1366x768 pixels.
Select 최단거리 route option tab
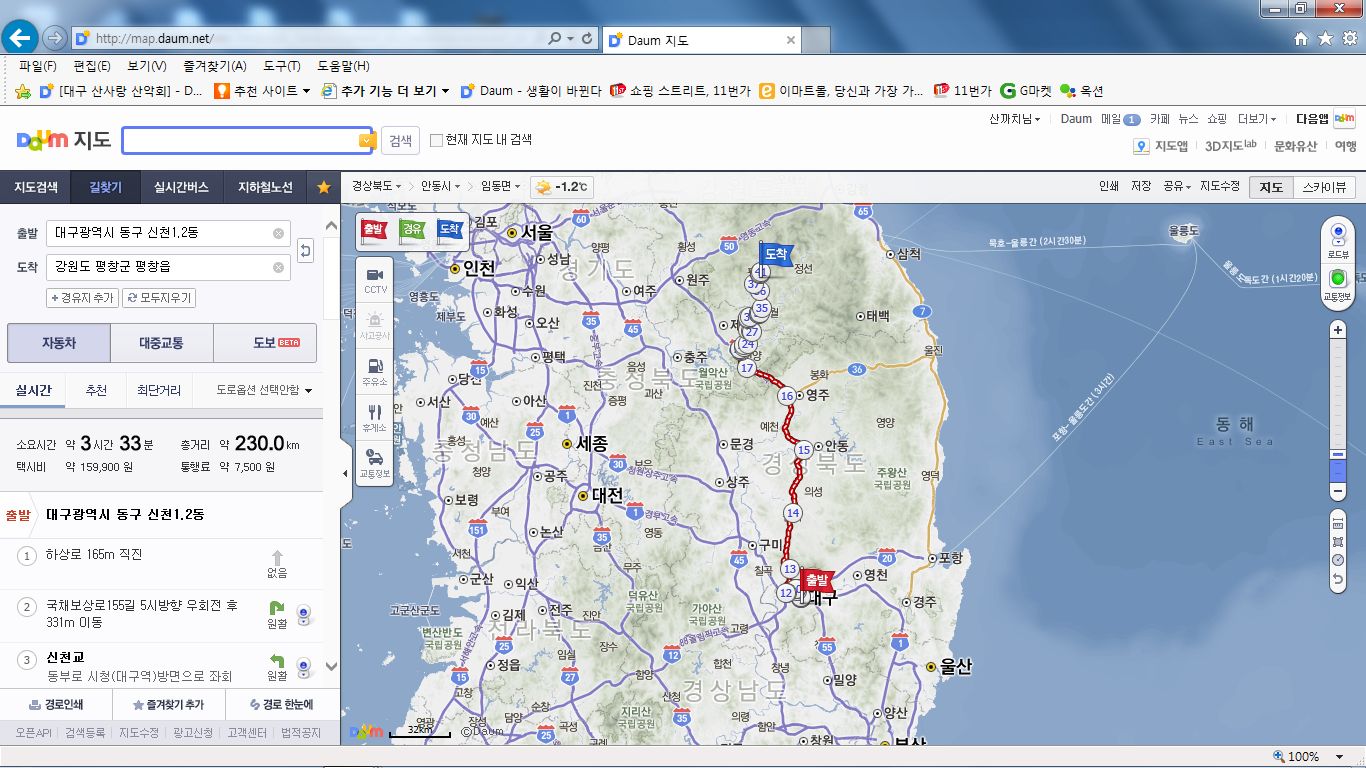click(159, 390)
